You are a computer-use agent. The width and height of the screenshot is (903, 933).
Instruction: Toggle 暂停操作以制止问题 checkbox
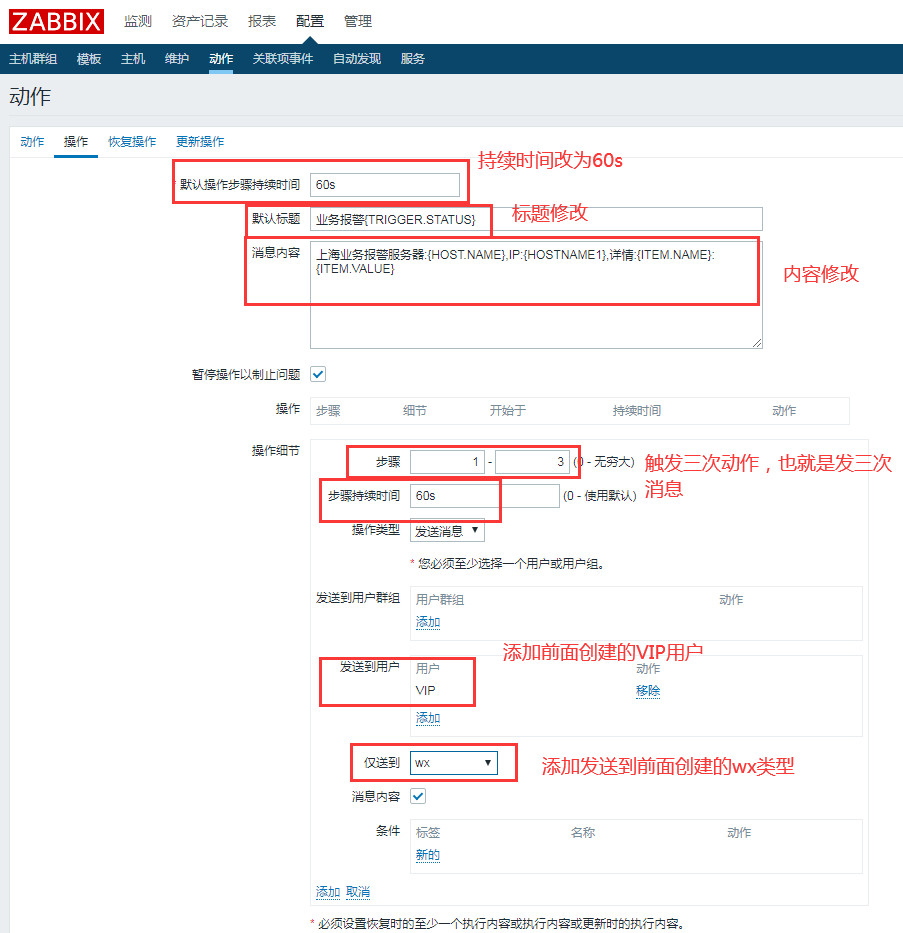point(318,374)
